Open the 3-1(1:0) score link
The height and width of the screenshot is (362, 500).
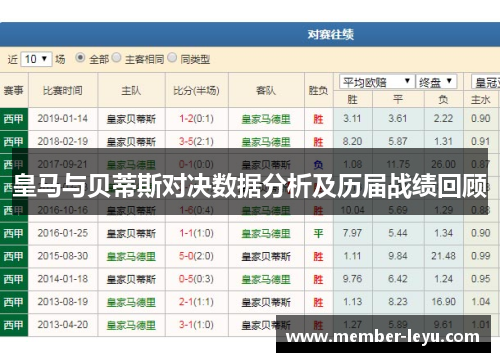(196, 325)
